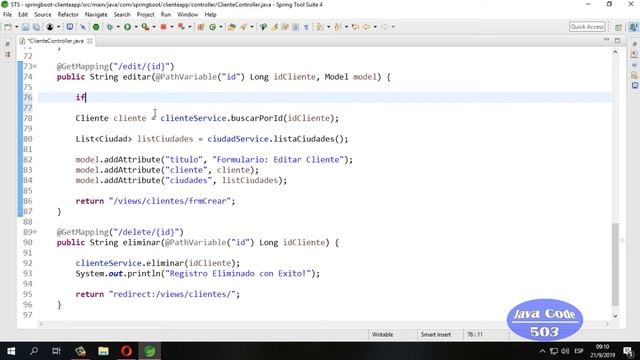Click the buscarPorId method call on line 78

tap(257, 118)
